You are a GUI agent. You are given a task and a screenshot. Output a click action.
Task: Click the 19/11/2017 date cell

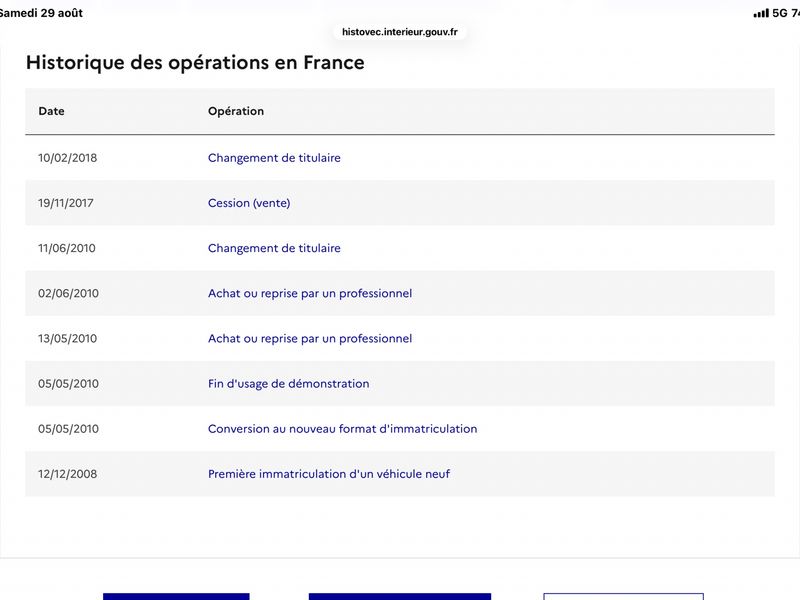point(66,203)
